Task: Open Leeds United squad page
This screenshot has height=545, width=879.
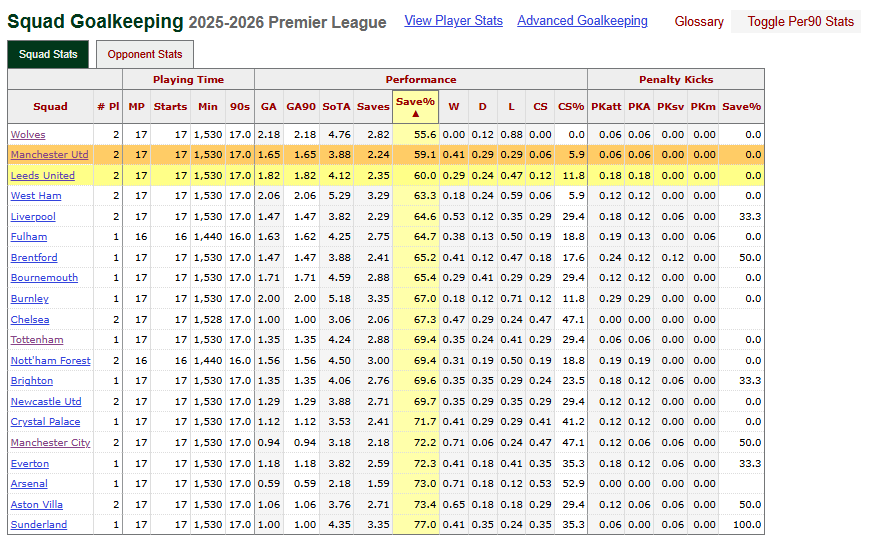Action: (x=42, y=175)
